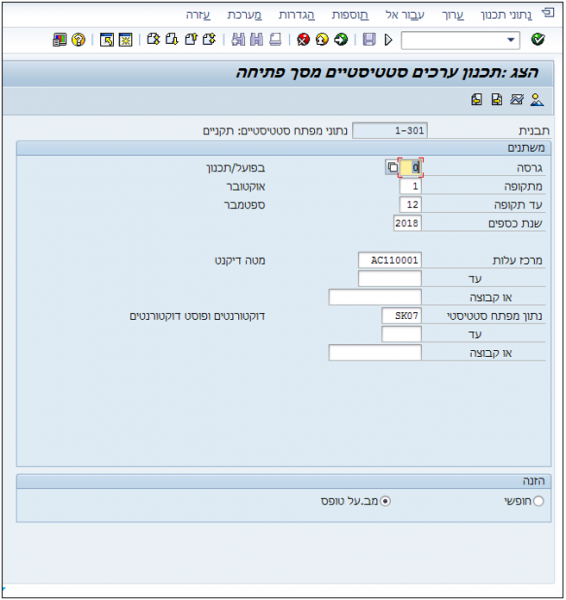Open the מערכת menu

coord(245,15)
